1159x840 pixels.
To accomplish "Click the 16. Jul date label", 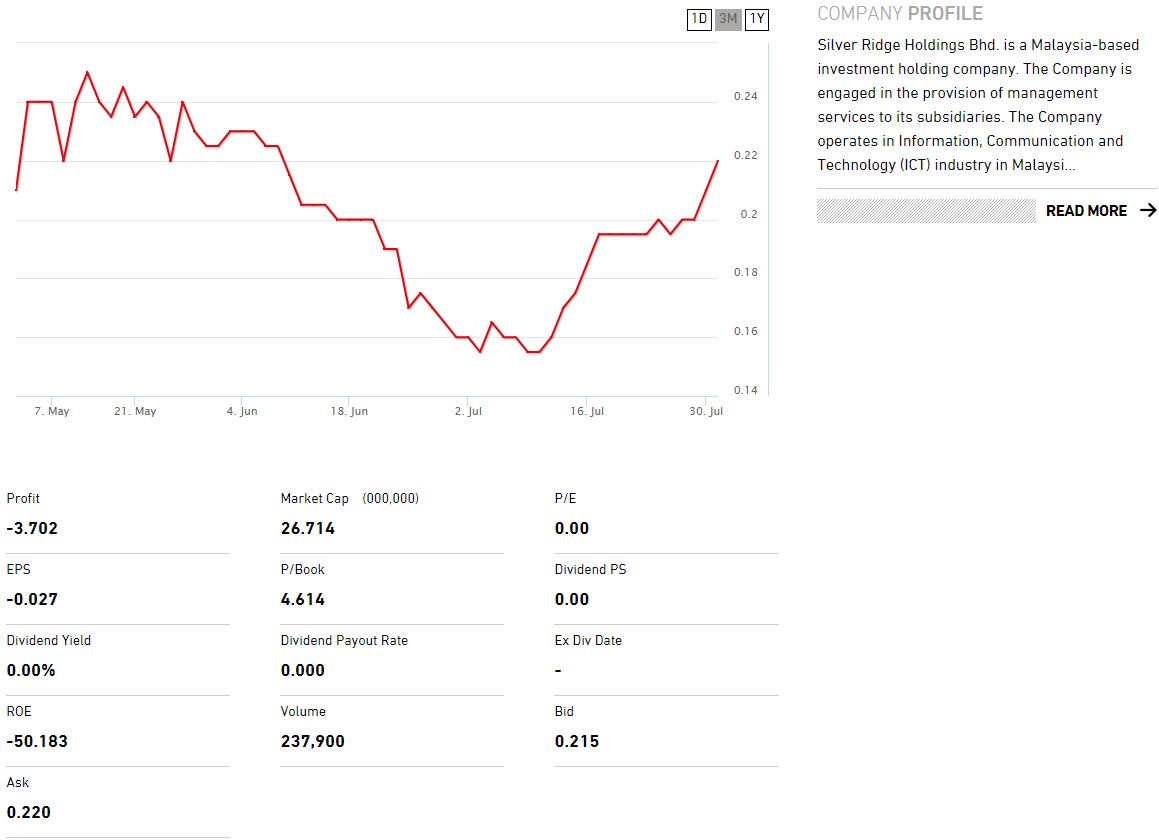I will click(588, 411).
